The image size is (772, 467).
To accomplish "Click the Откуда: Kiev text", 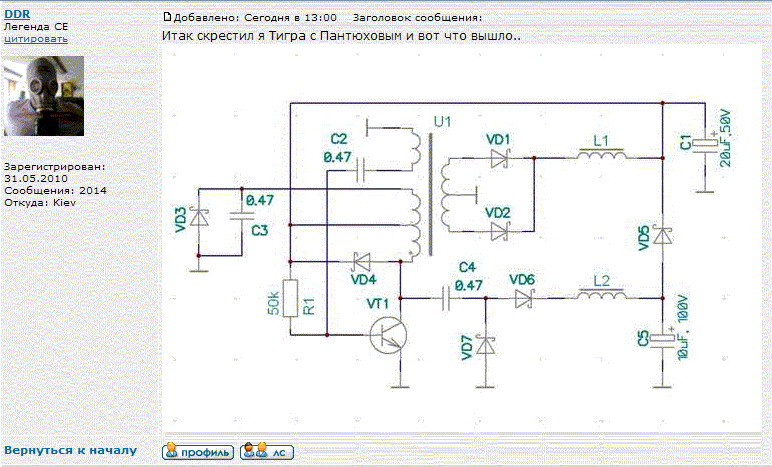I will 40,202.
